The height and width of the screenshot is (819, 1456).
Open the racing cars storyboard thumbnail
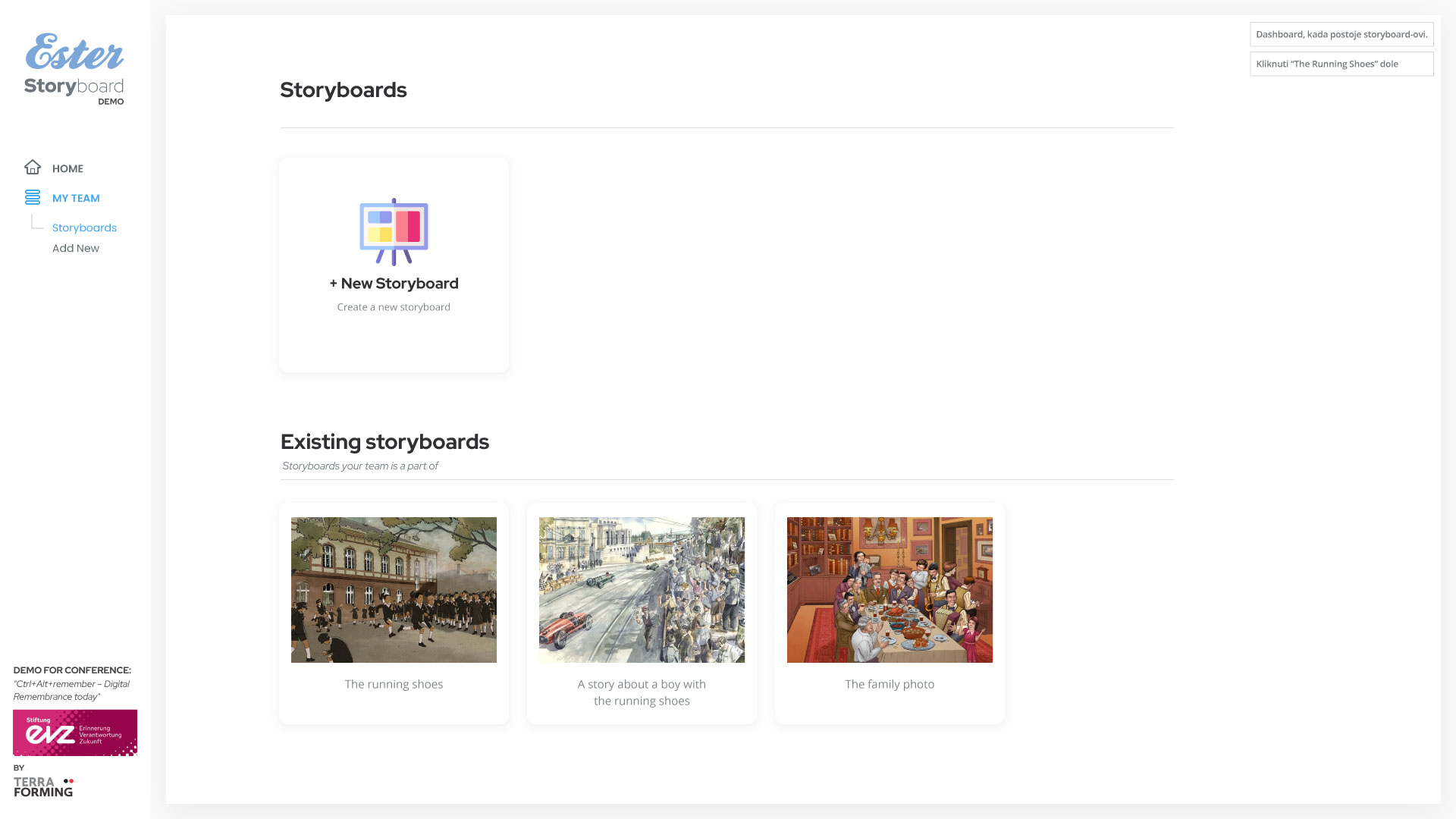click(x=642, y=590)
